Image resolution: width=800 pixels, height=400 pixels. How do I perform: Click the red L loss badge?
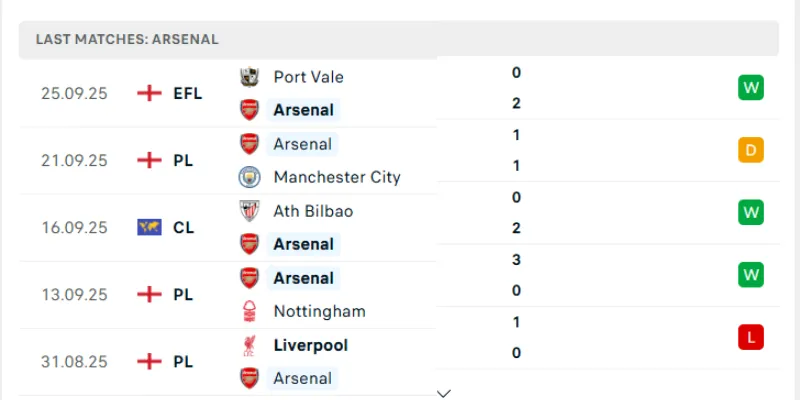751,338
